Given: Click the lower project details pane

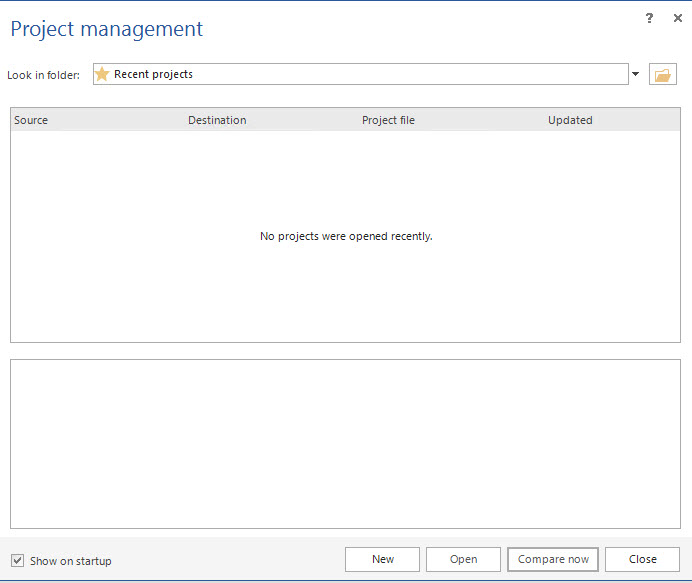Looking at the screenshot, I should [345, 443].
